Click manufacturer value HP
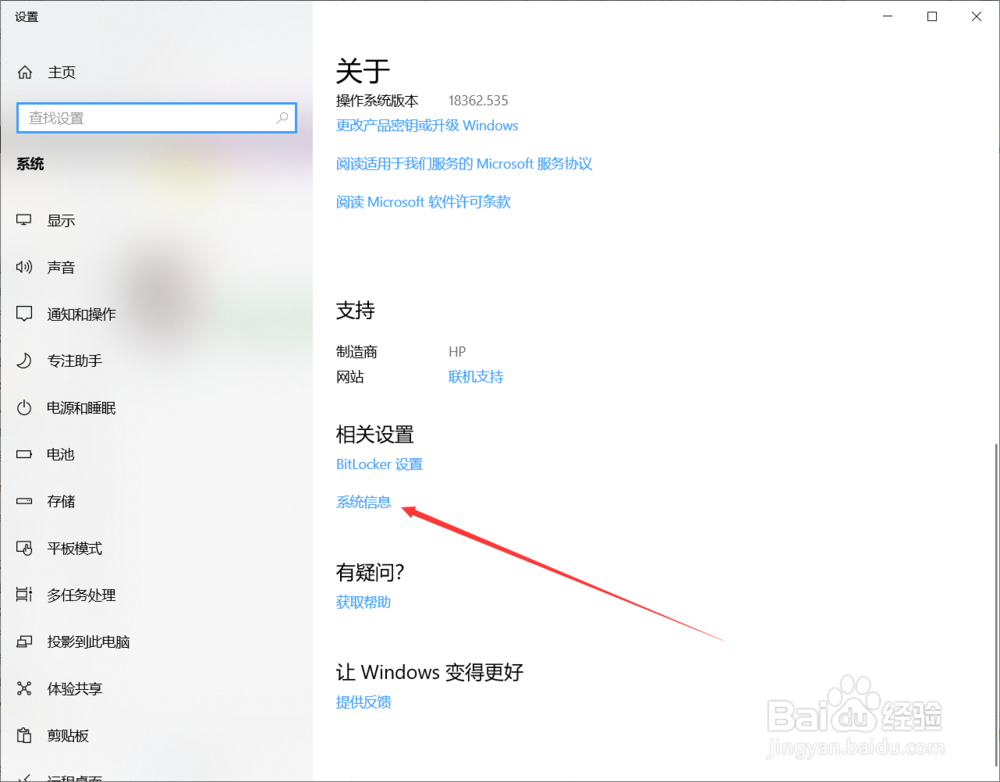Image resolution: width=1000 pixels, height=782 pixels. point(457,351)
